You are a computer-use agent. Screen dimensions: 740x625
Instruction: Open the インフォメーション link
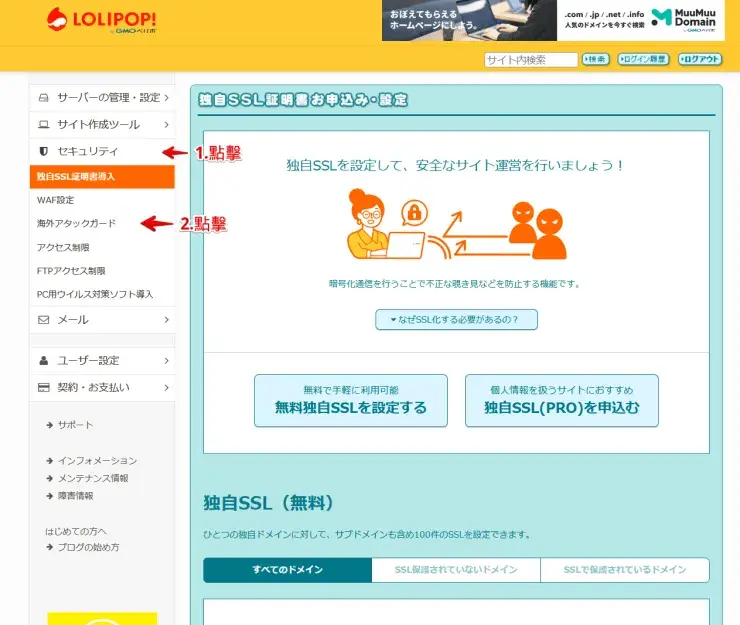pyautogui.click(x=97, y=461)
